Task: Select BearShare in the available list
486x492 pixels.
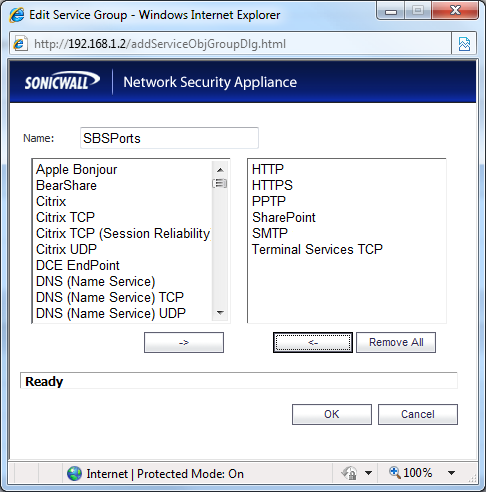Action: 66,185
